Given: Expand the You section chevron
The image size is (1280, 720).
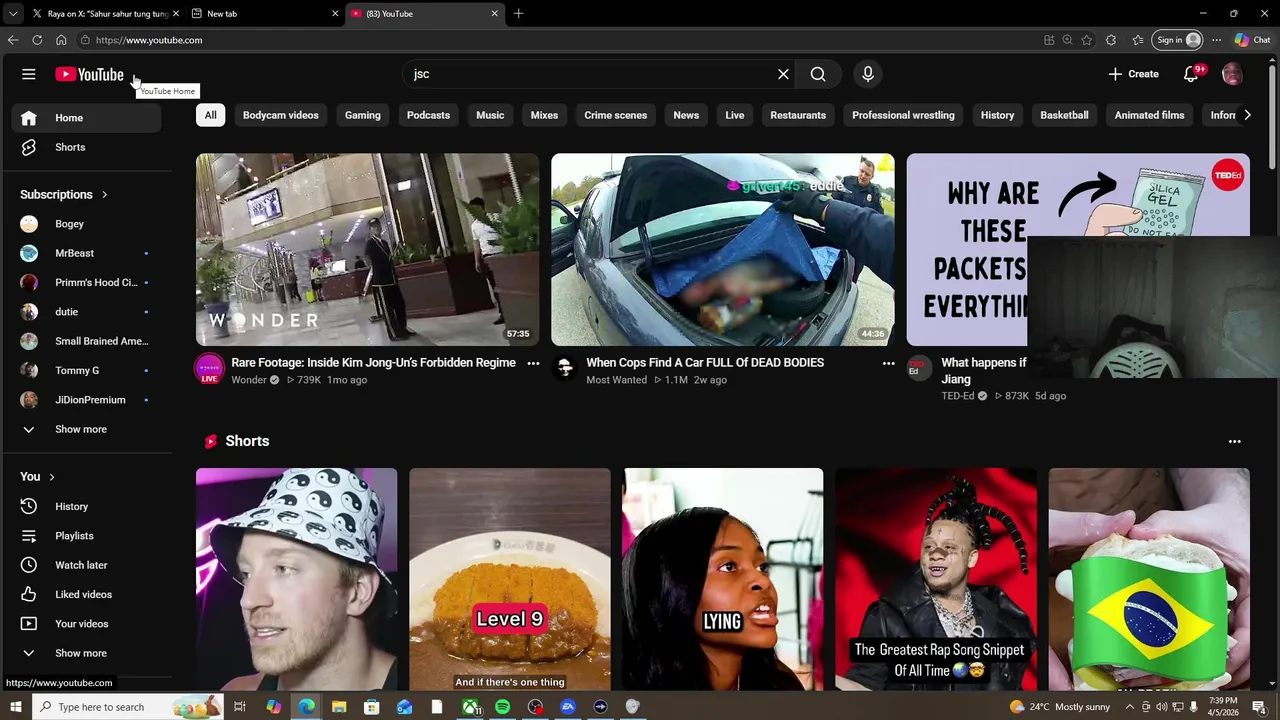Looking at the screenshot, I should point(51,477).
